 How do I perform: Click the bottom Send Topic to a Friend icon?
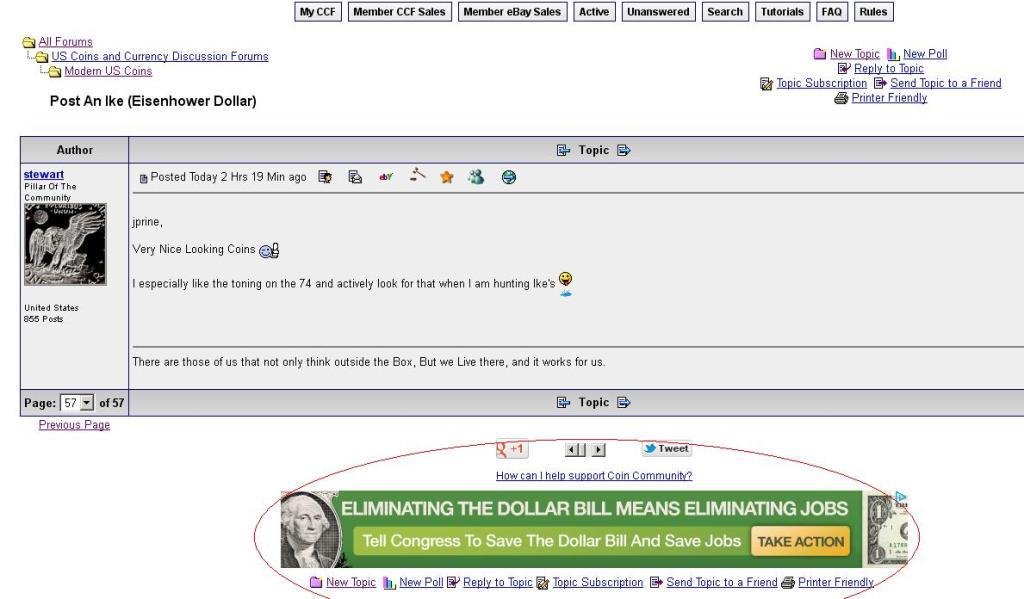point(656,582)
